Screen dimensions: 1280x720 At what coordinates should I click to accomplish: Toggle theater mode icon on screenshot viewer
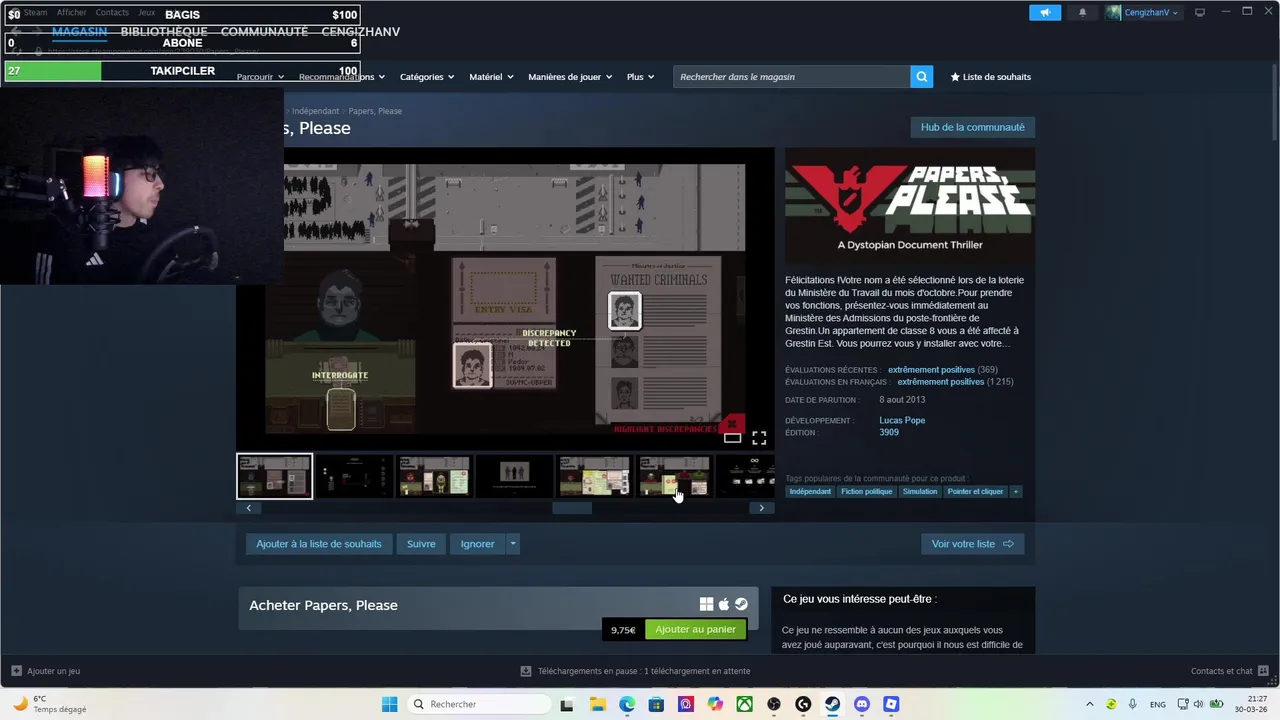pos(733,438)
